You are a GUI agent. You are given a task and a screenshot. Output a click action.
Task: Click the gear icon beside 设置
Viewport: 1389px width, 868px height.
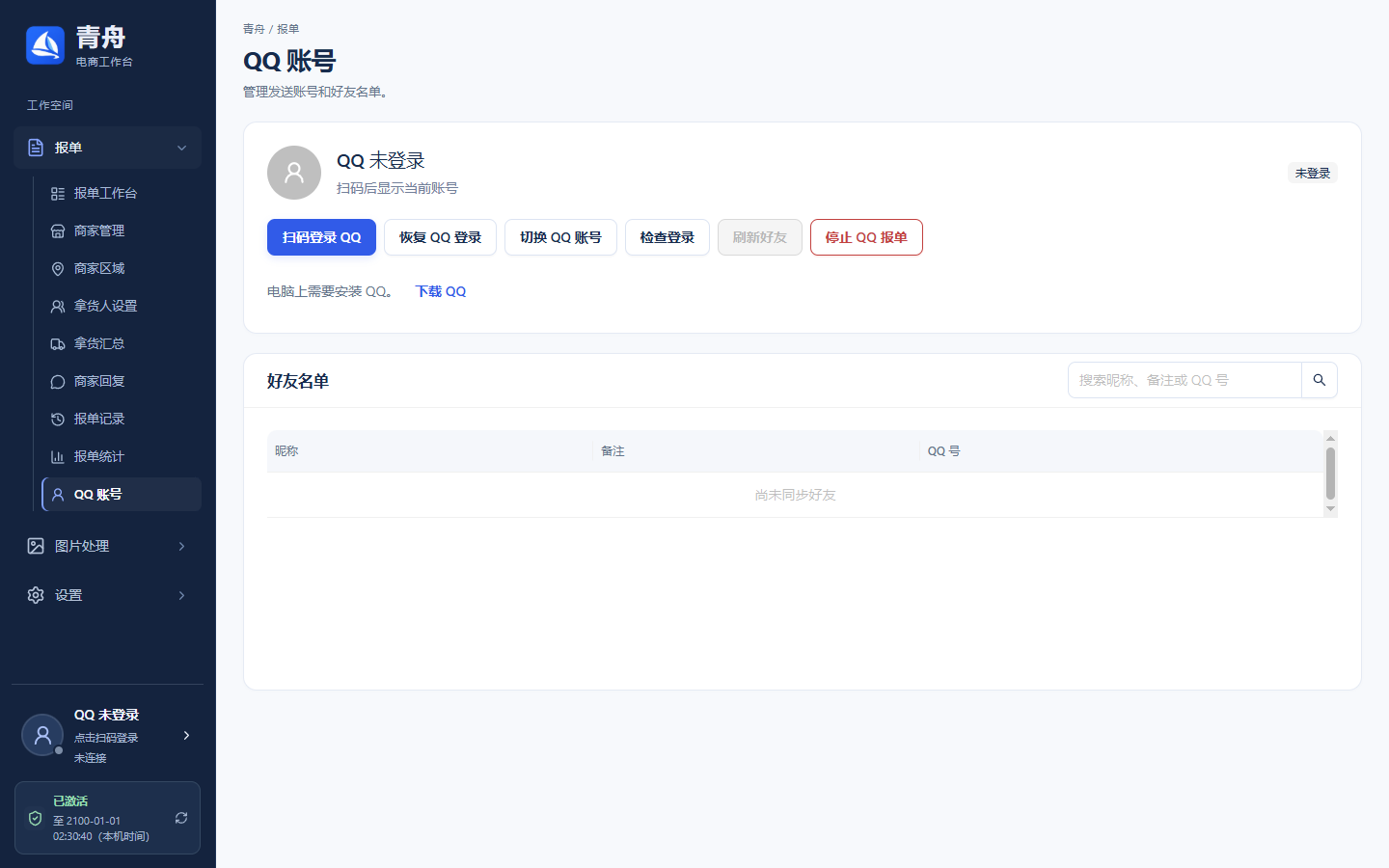click(36, 595)
